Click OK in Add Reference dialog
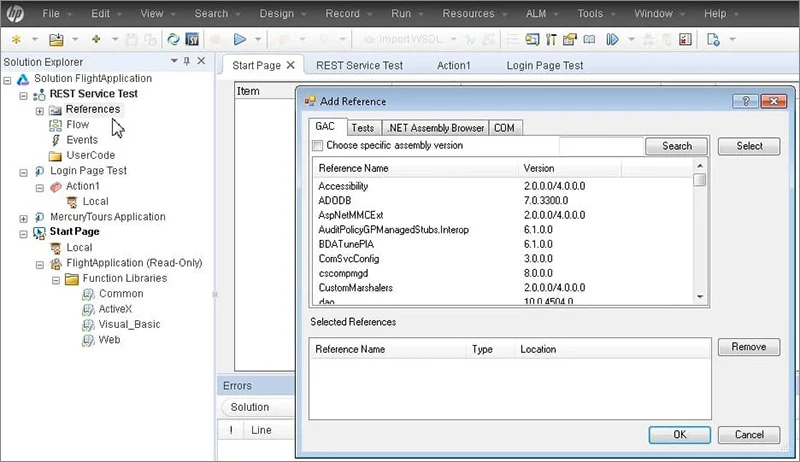Screen dimensions: 800x462 click(680, 435)
